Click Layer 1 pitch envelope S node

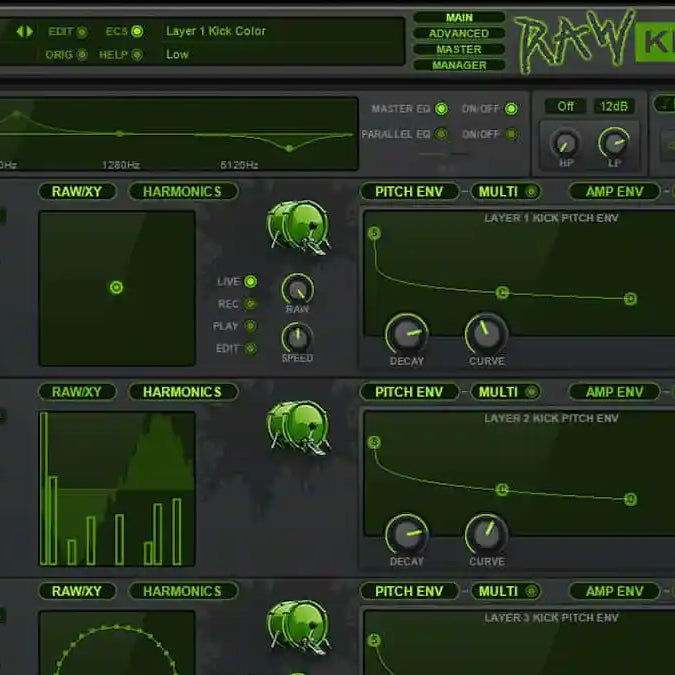[374, 233]
